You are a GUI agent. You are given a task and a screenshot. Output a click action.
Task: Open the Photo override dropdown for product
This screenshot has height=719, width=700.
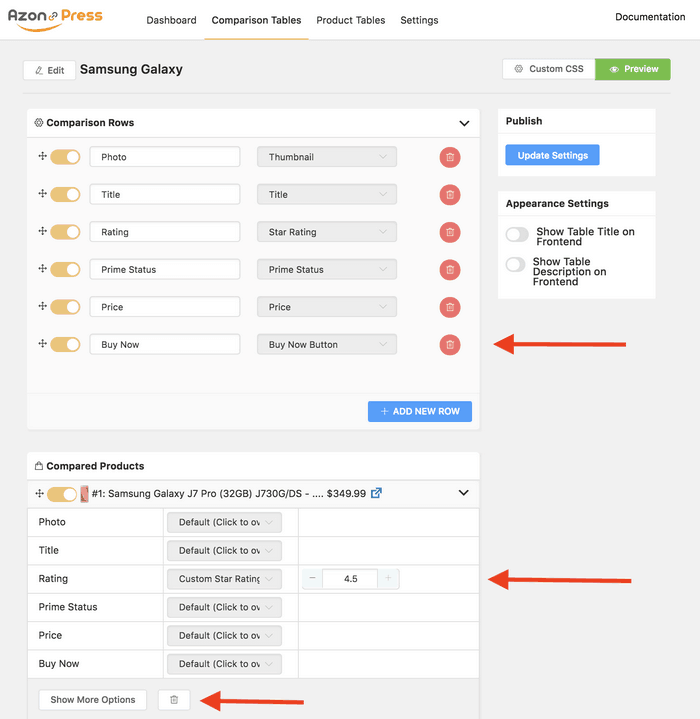(x=224, y=522)
